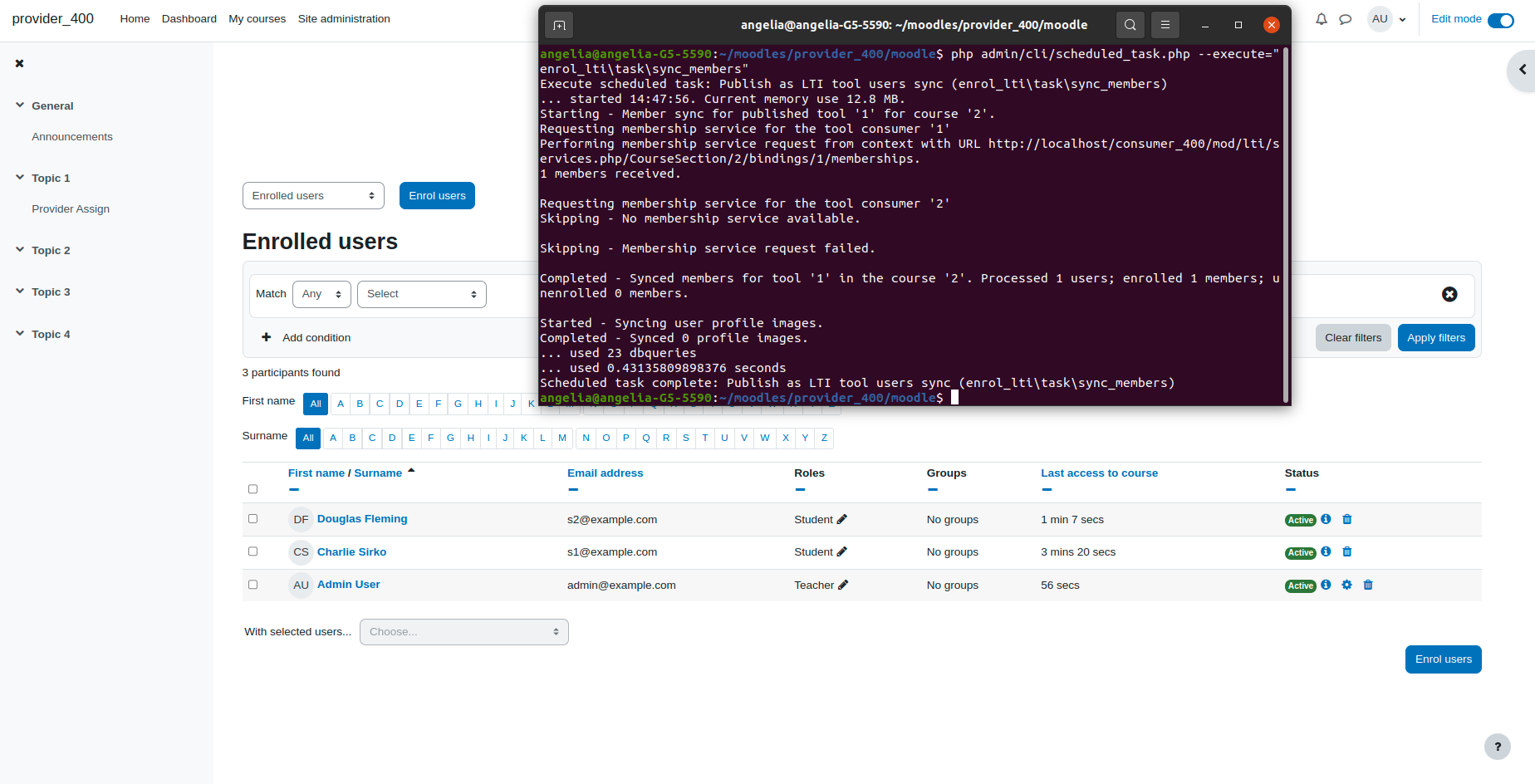Sort by Email address column
The height and width of the screenshot is (784, 1535).
coord(605,473)
